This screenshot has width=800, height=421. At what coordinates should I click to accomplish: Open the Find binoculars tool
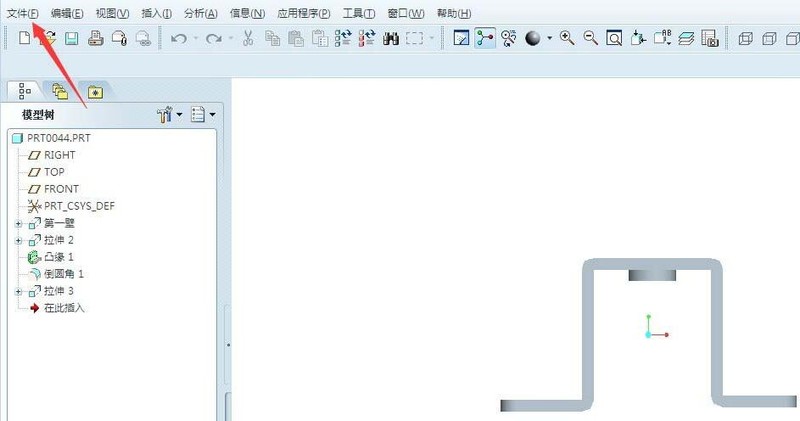pyautogui.click(x=391, y=38)
